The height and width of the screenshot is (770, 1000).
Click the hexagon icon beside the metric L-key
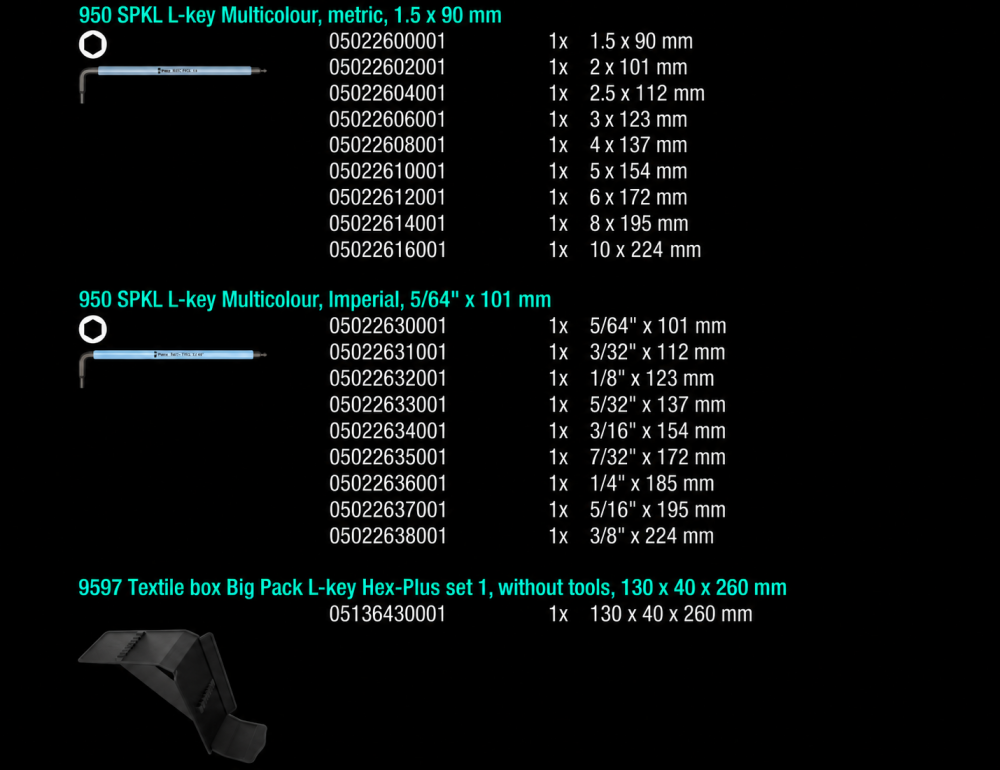(x=93, y=45)
